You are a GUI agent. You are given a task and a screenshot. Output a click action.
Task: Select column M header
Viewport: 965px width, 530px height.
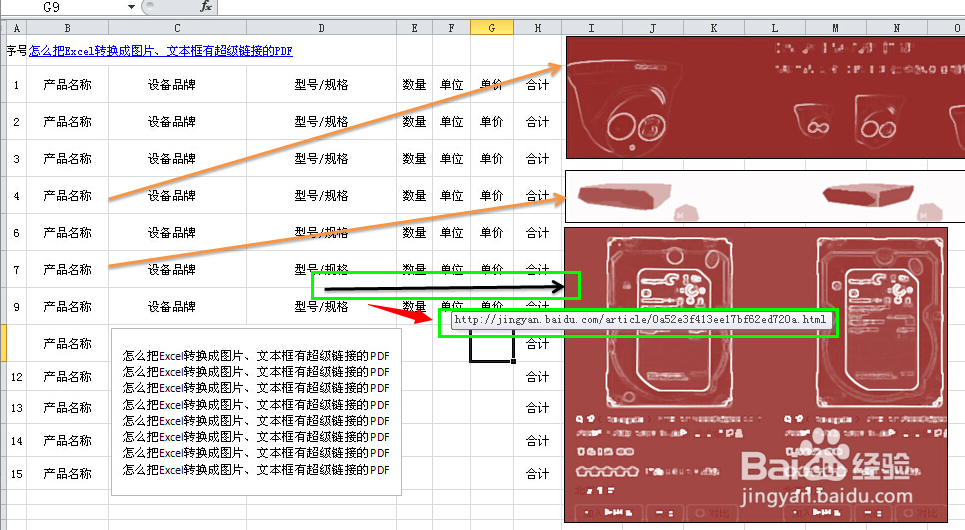tap(835, 28)
